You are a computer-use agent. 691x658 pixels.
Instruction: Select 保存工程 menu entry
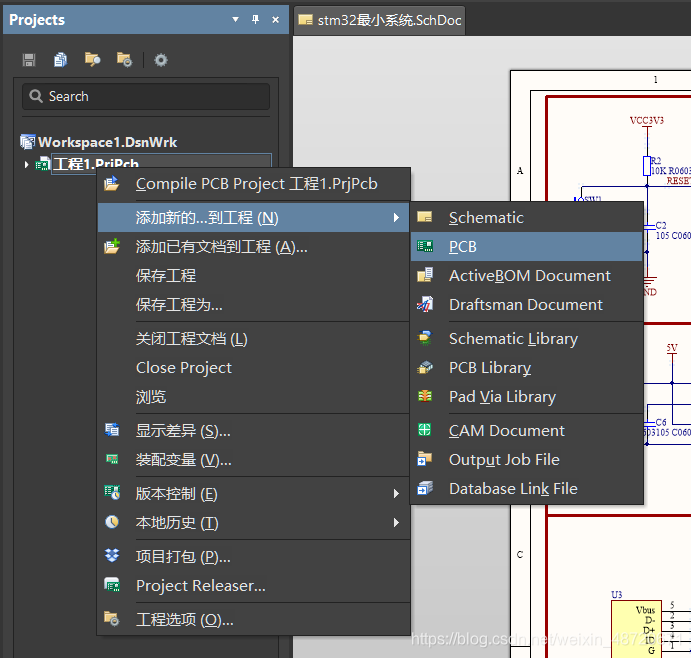pyautogui.click(x=254, y=276)
